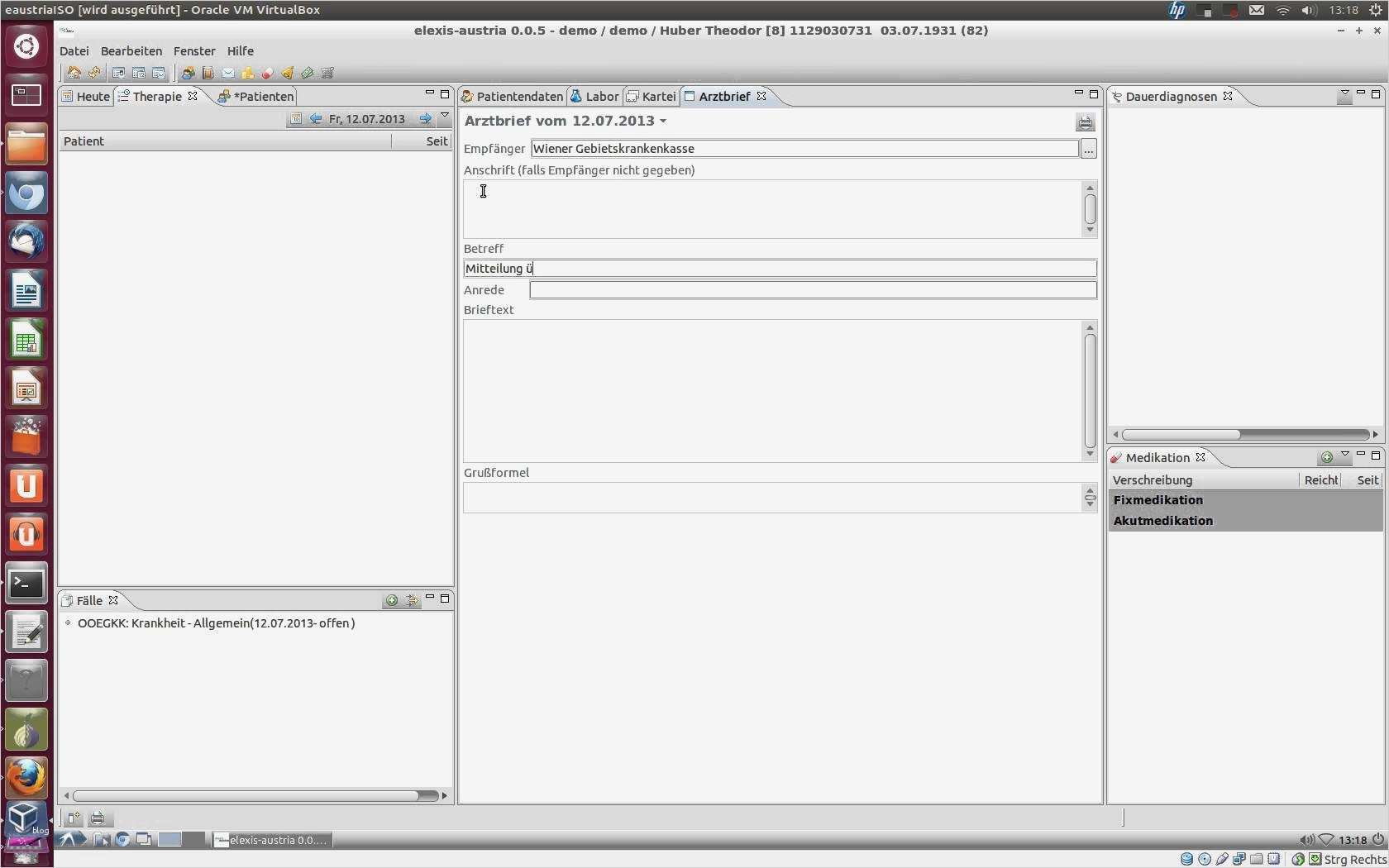Image resolution: width=1389 pixels, height=868 pixels.
Task: Open the Hilfe menu
Action: 241,51
